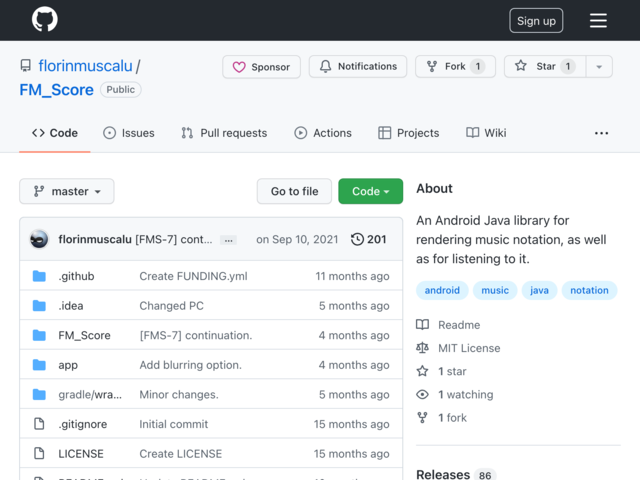
Task: Click the GitHub Octocat logo
Action: [x=44, y=19]
